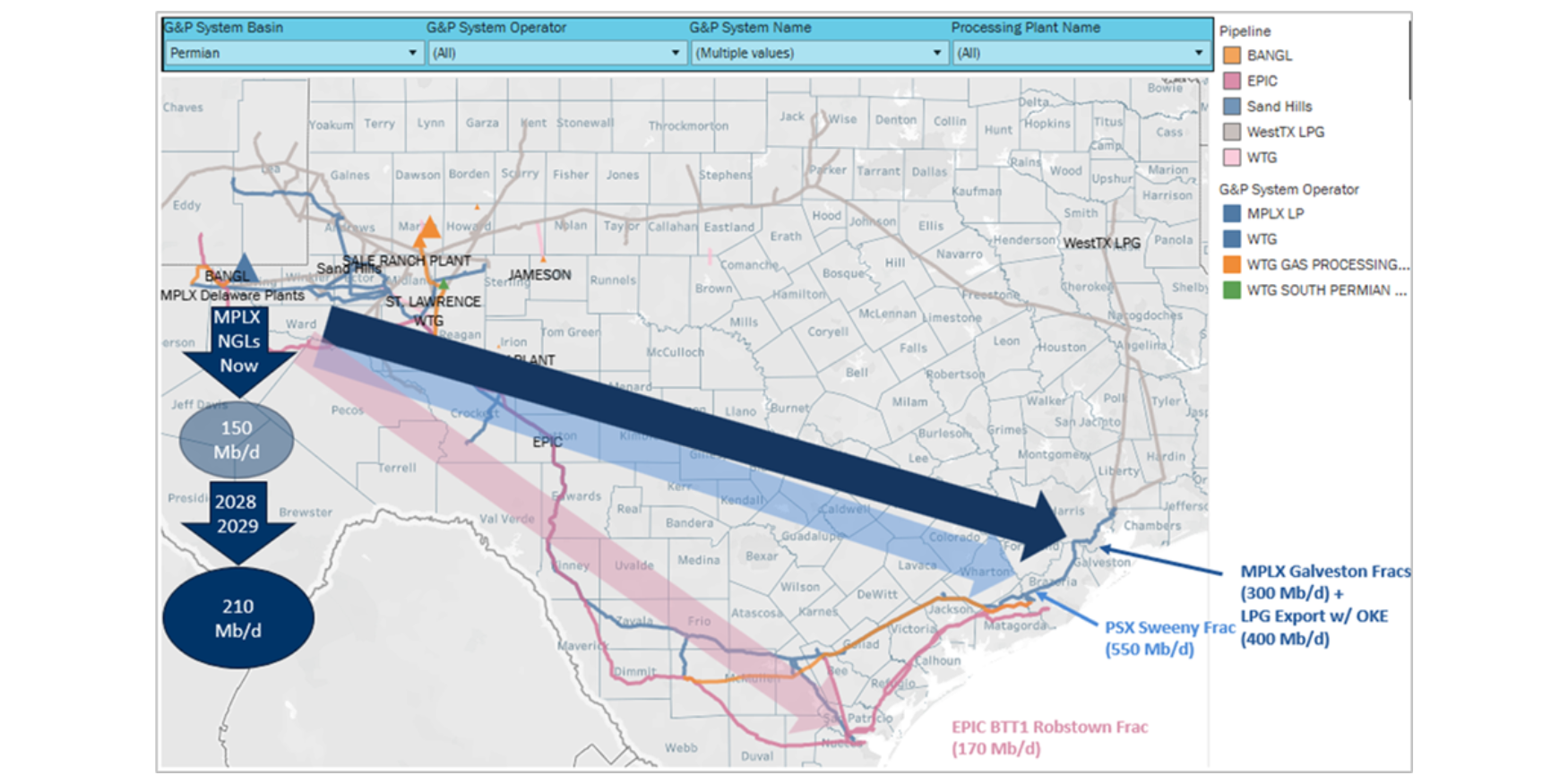Open the G&P System Operator dropdown
The width and height of the screenshot is (1568, 784).
point(556,53)
